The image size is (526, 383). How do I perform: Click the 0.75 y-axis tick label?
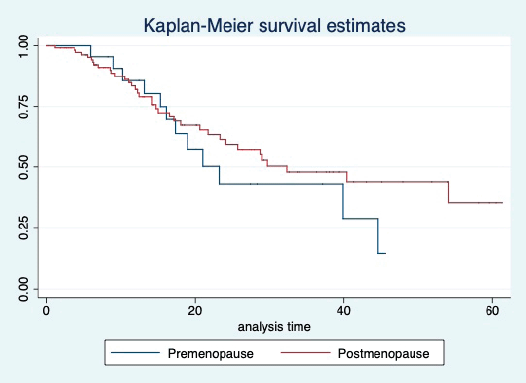point(24,107)
